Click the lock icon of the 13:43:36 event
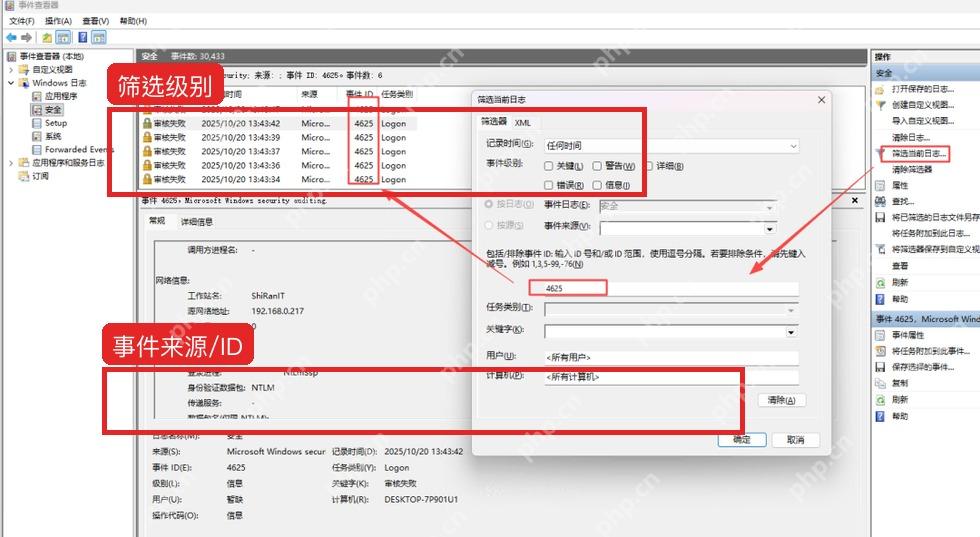This screenshot has height=537, width=980. [x=147, y=165]
